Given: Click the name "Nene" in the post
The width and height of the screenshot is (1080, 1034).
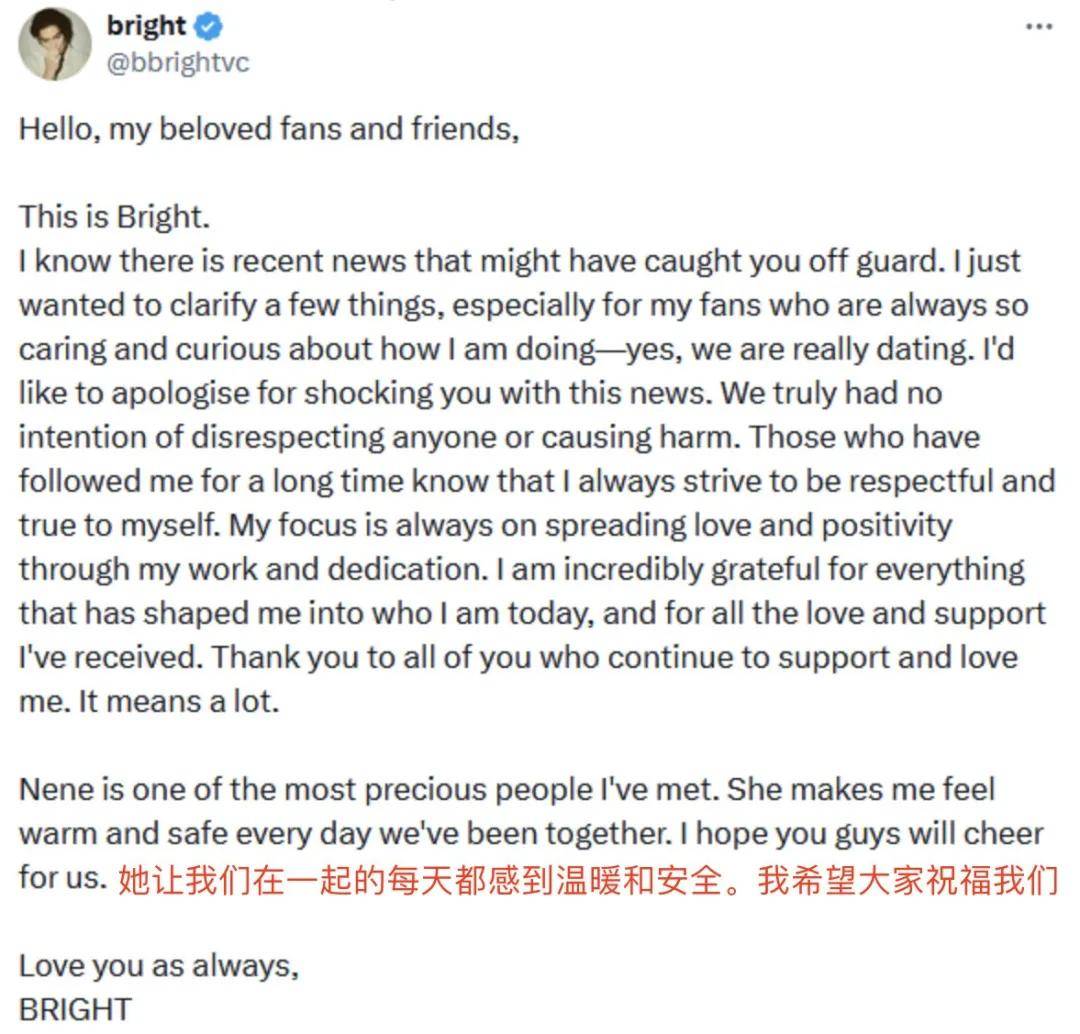Looking at the screenshot, I should (x=55, y=790).
